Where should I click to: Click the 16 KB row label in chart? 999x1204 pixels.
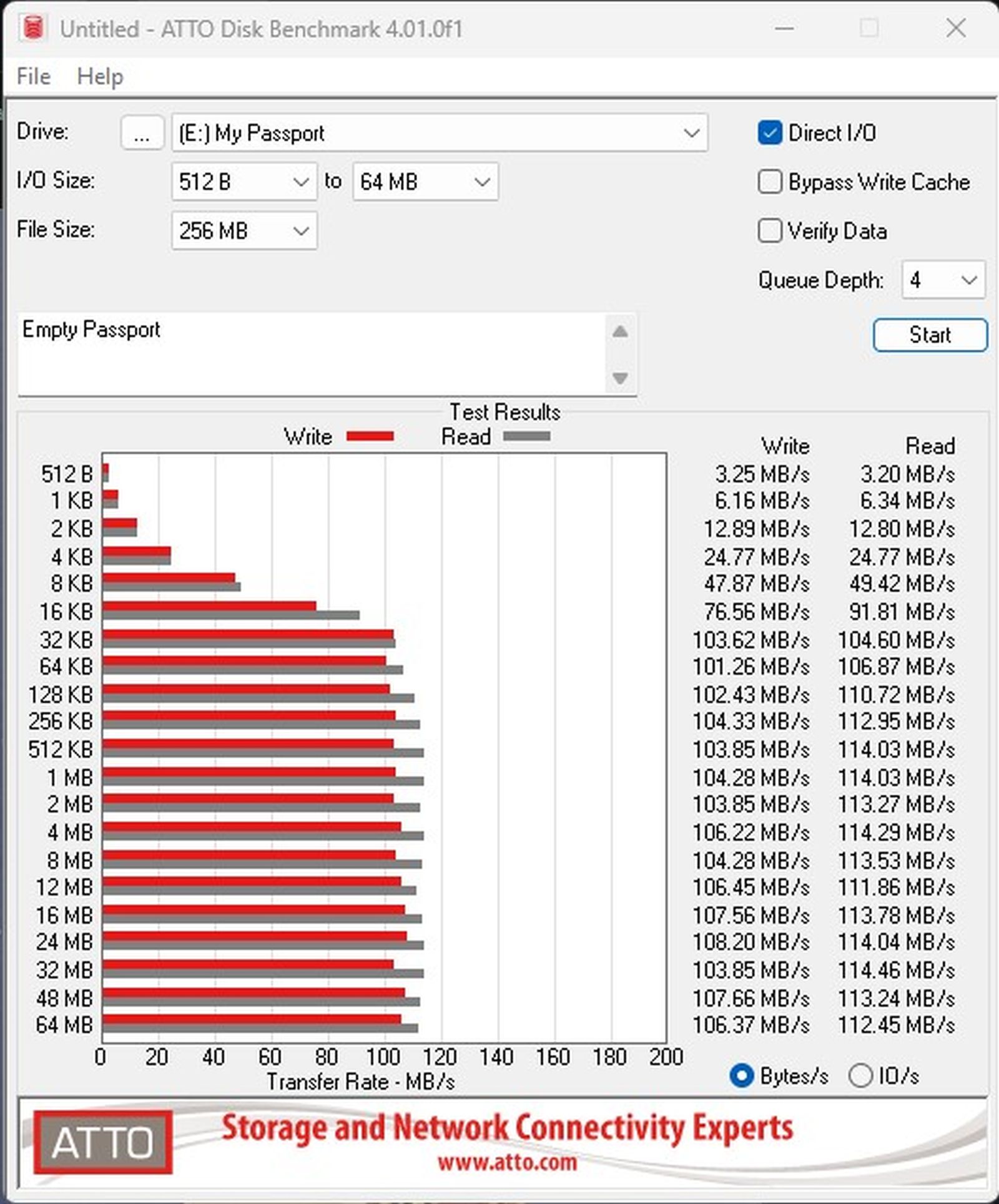66,612
